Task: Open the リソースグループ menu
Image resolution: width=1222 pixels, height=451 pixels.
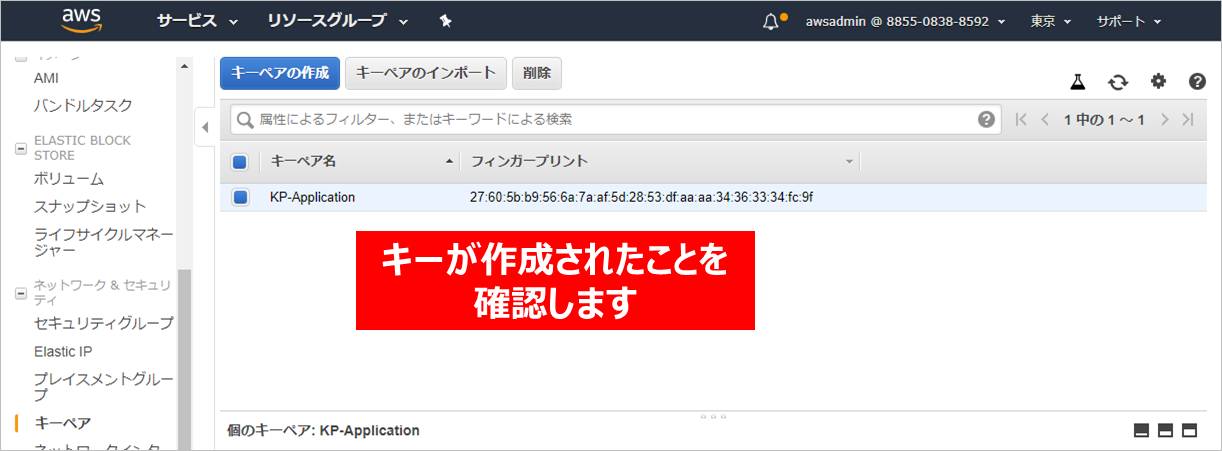Action: 337,21
